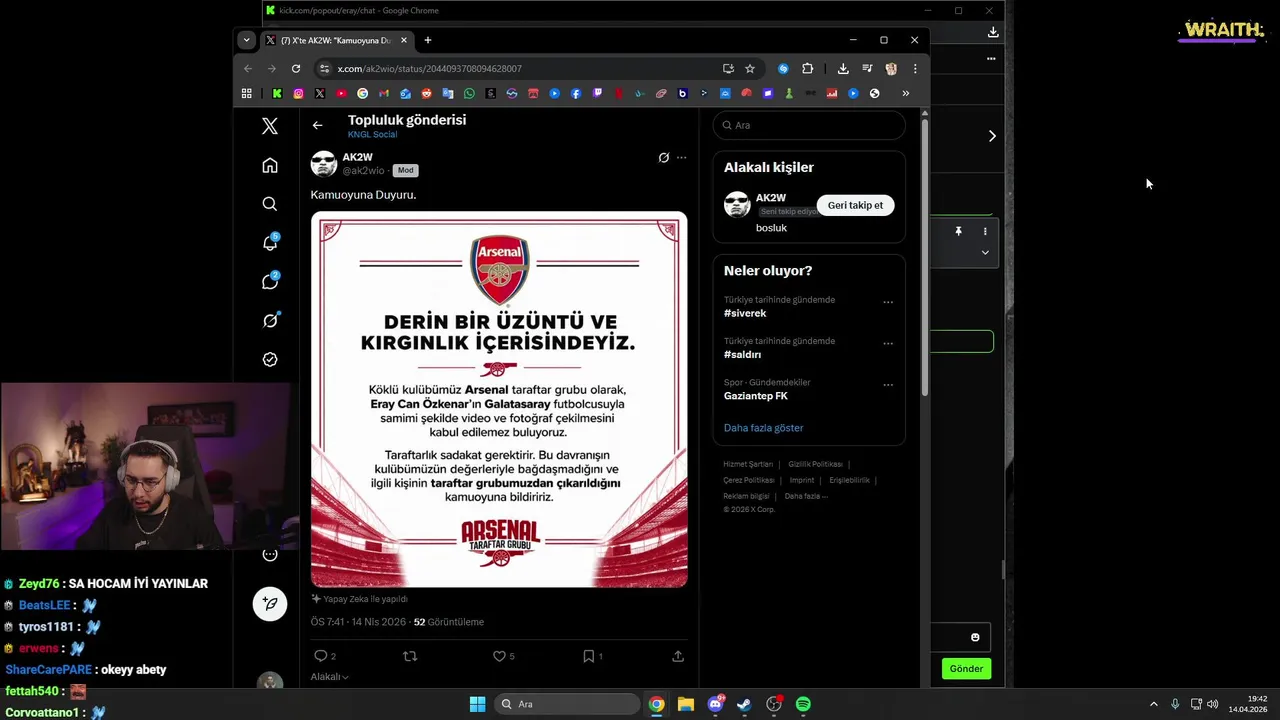Click the compose post feather button
Screen dimensions: 1280x720
click(x=270, y=603)
